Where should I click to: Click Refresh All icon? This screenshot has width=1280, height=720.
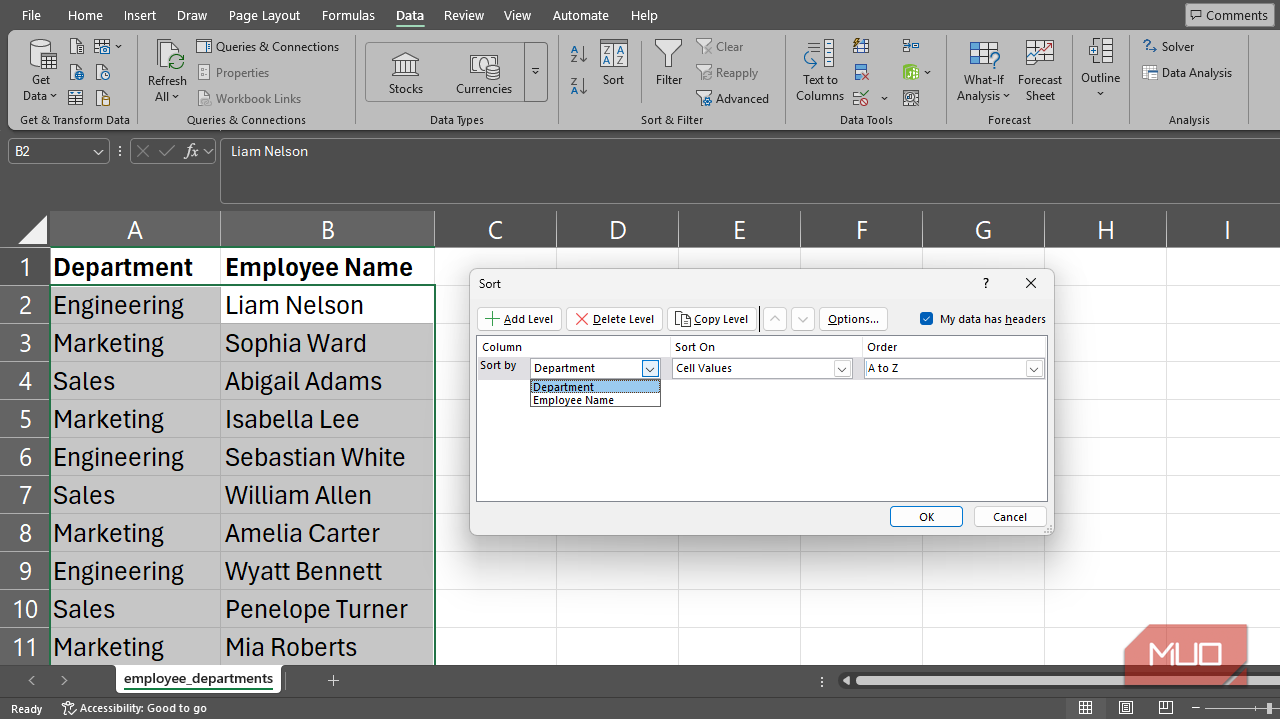(167, 72)
